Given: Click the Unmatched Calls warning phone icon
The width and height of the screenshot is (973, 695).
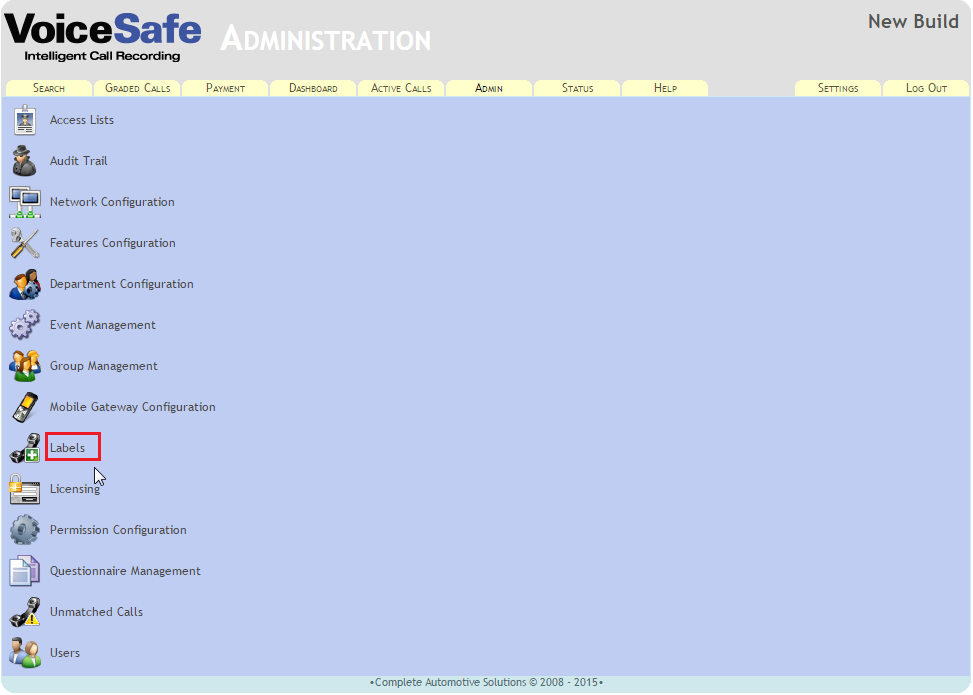Looking at the screenshot, I should point(25,611).
